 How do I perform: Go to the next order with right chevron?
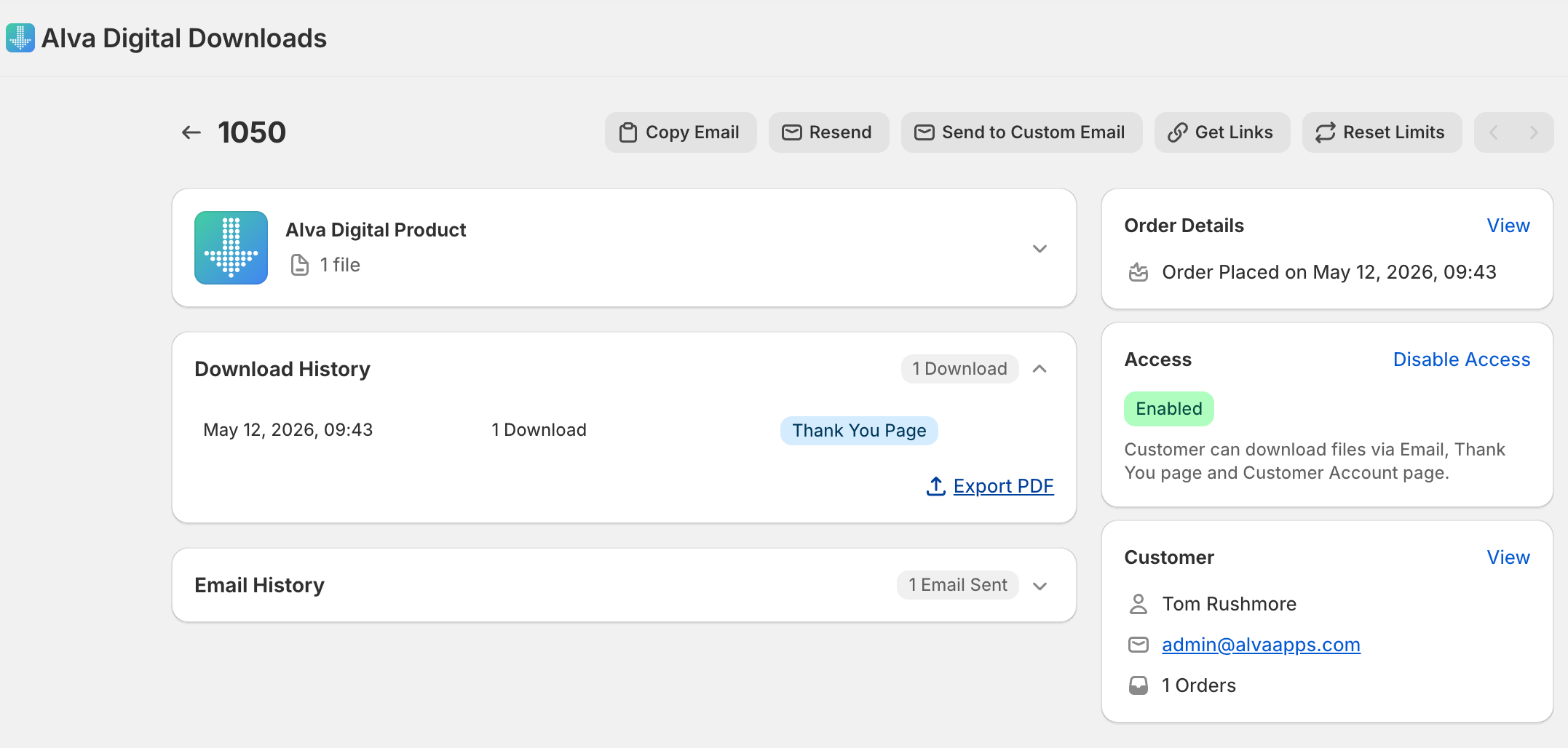[1534, 132]
